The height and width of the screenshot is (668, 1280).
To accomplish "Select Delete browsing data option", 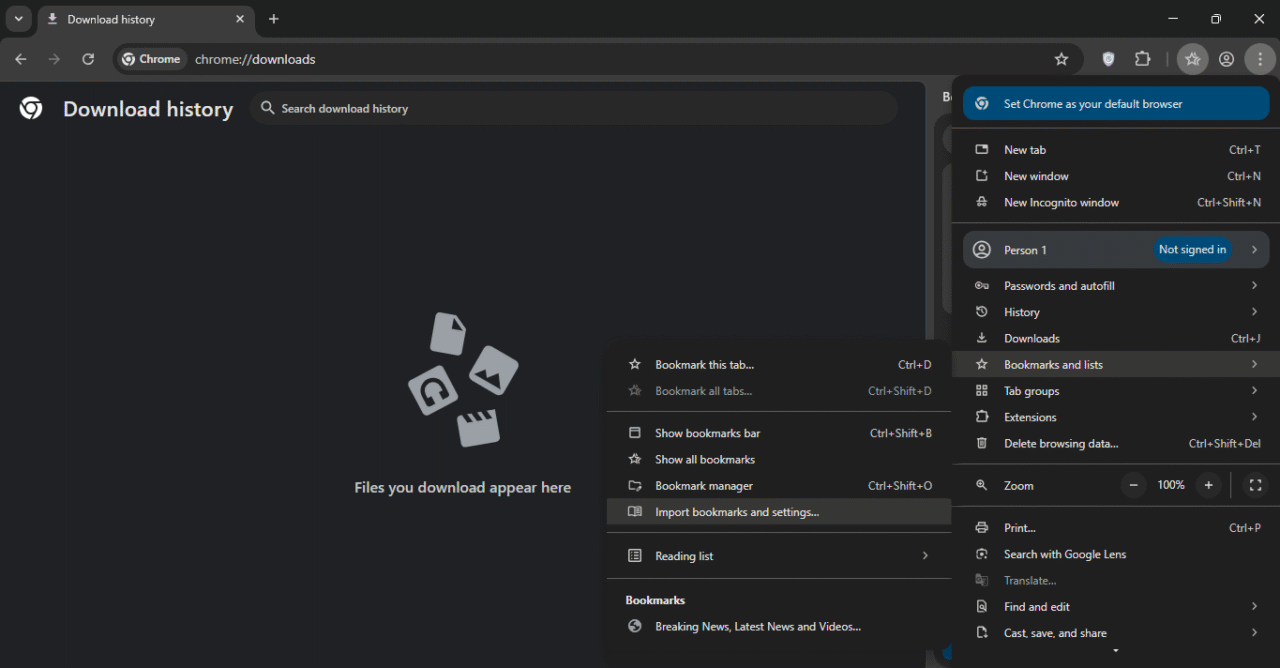I will point(1116,443).
